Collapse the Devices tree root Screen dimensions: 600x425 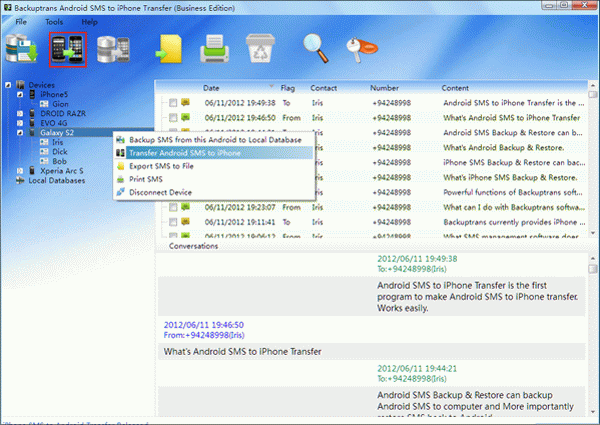coord(8,85)
